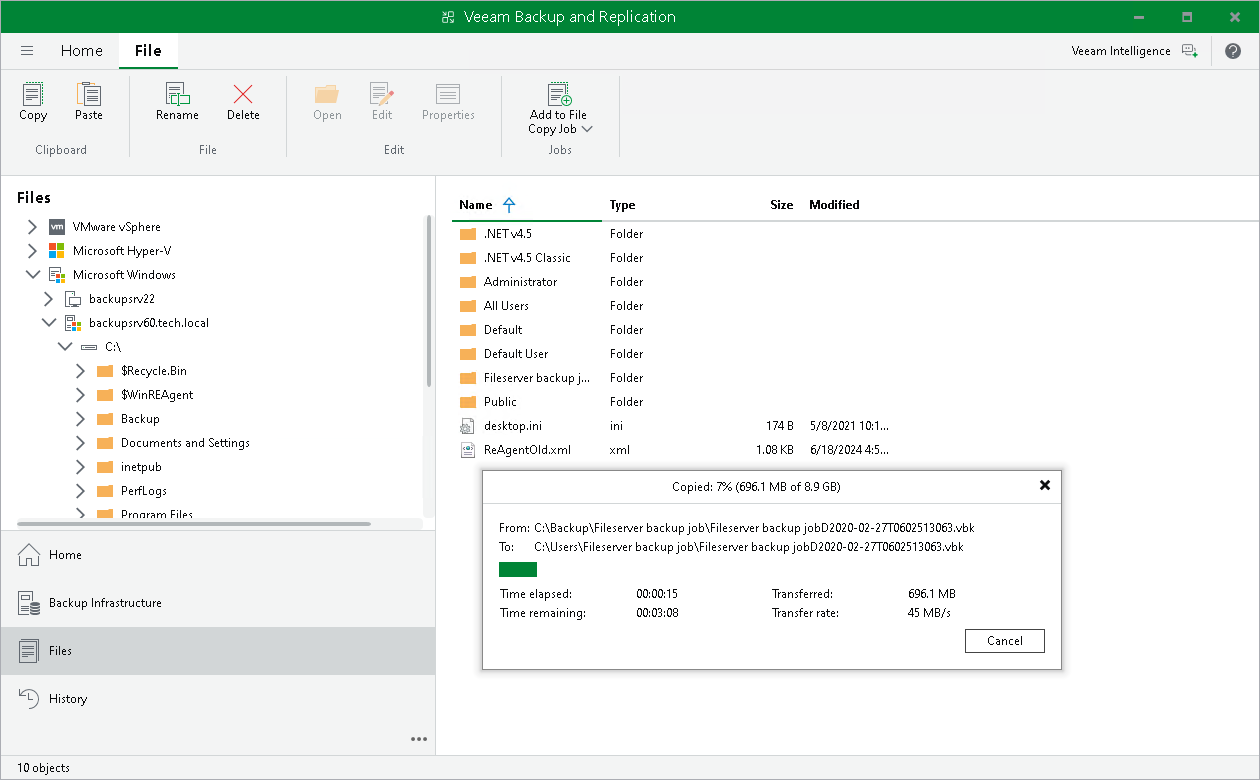Switch to the Home ribbon tab

point(81,51)
